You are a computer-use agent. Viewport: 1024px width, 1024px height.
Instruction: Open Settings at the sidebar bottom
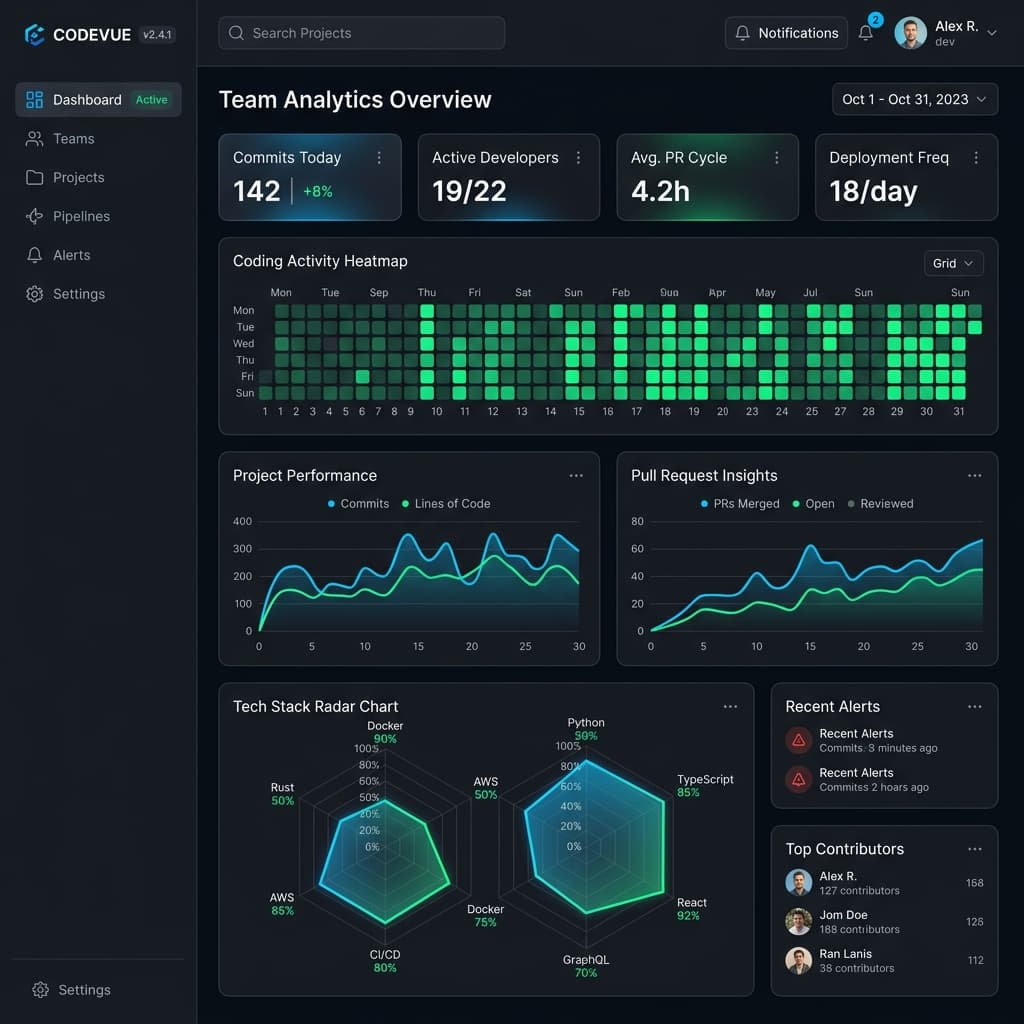(72, 989)
